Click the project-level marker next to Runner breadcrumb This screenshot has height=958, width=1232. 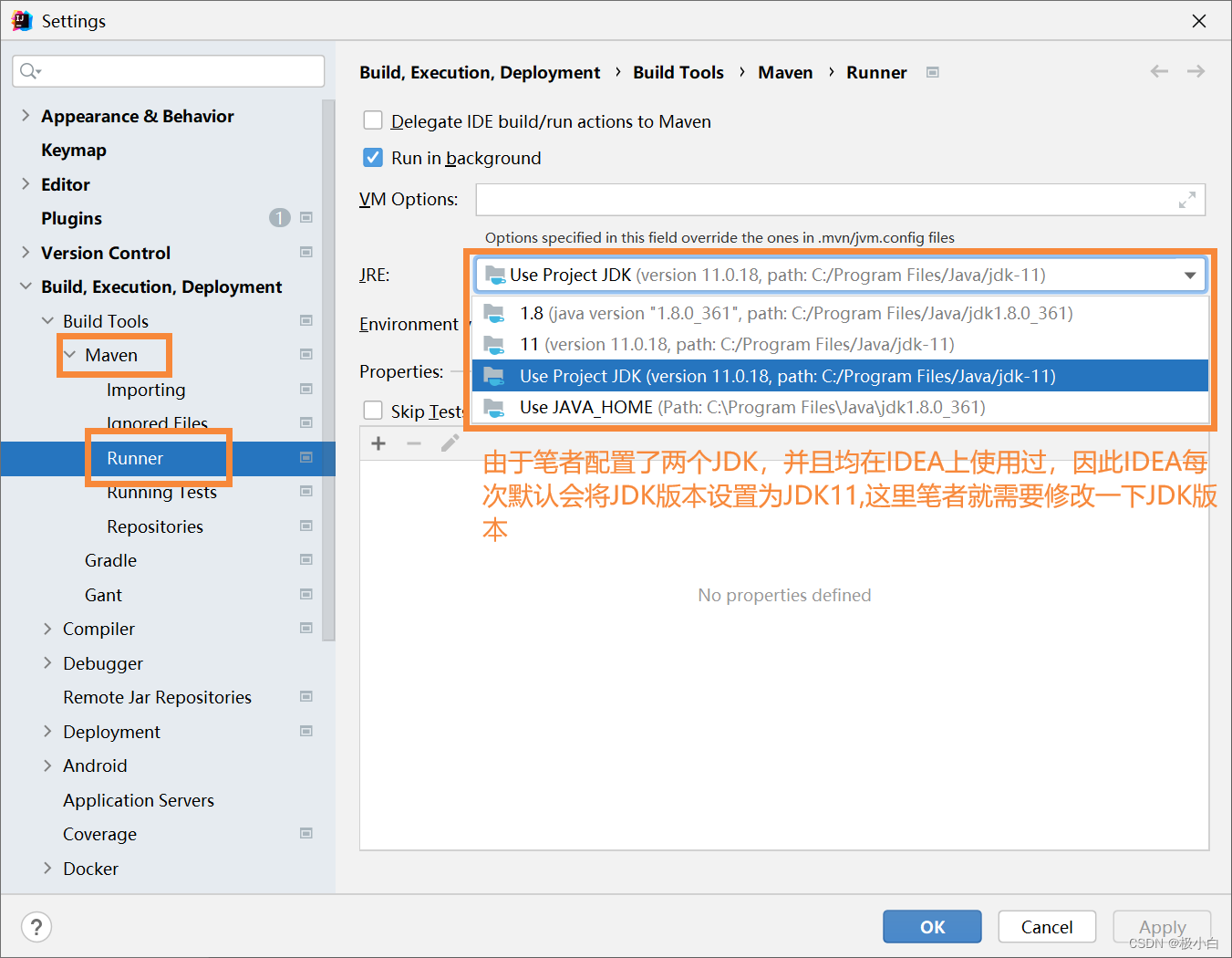tap(932, 72)
